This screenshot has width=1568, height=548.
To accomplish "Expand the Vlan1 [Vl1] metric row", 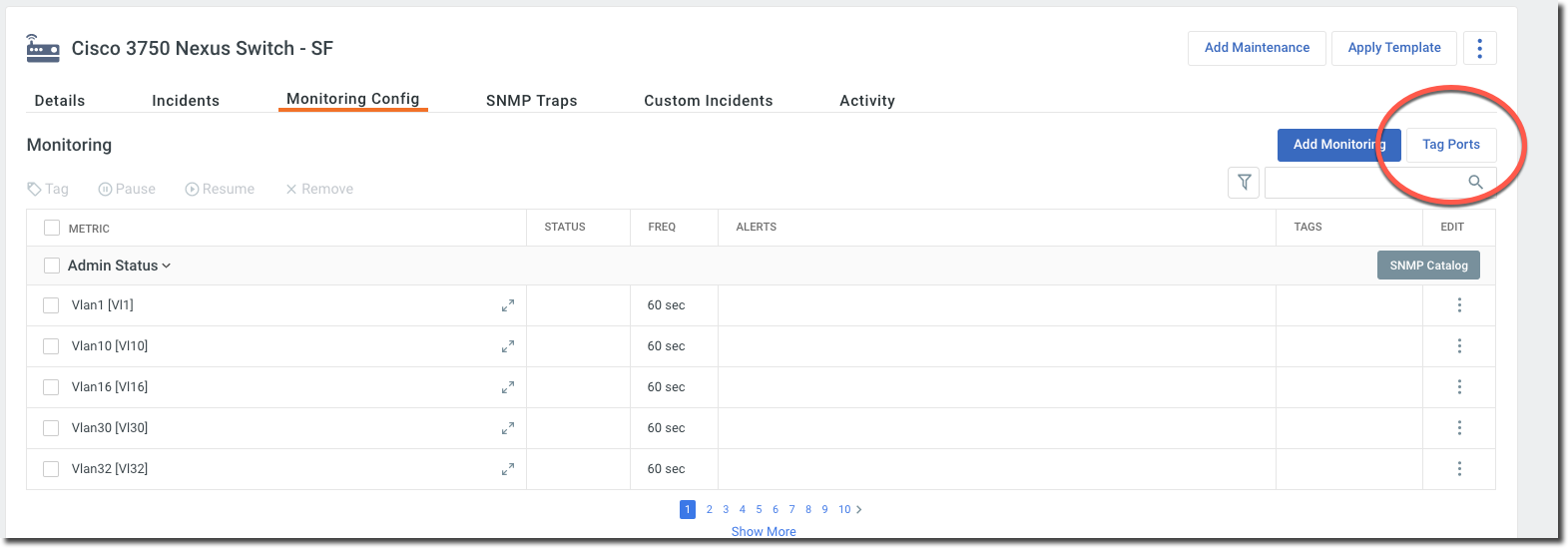I will tap(508, 305).
